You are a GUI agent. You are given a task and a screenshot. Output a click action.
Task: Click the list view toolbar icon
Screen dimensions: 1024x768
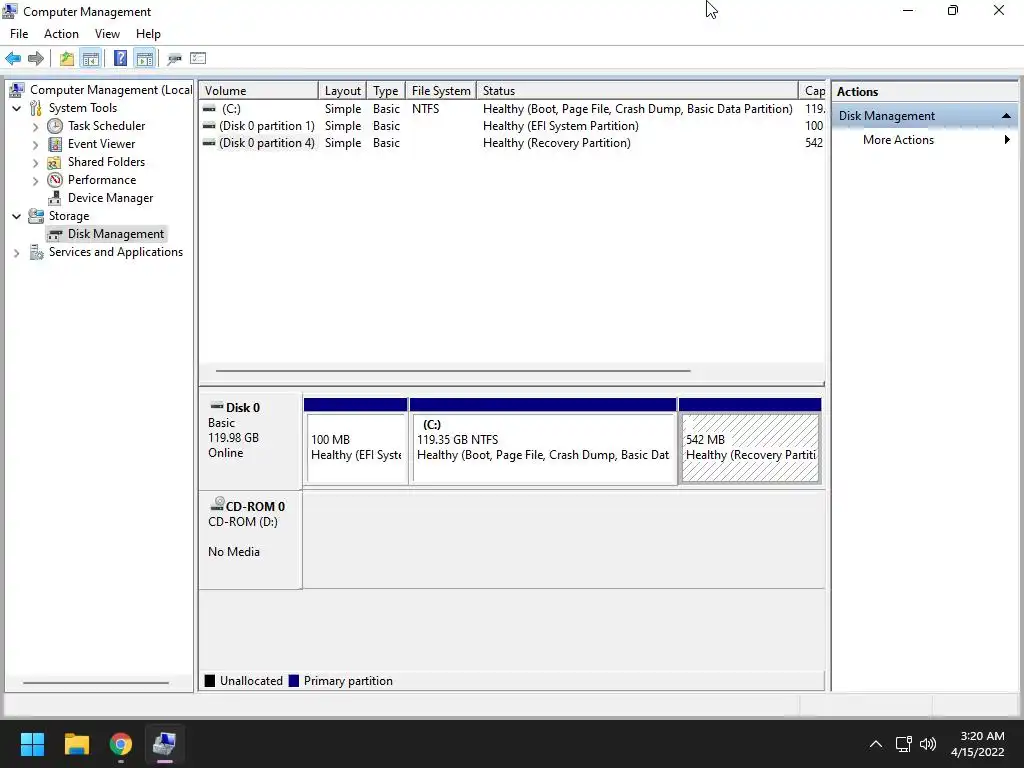[x=198, y=59]
